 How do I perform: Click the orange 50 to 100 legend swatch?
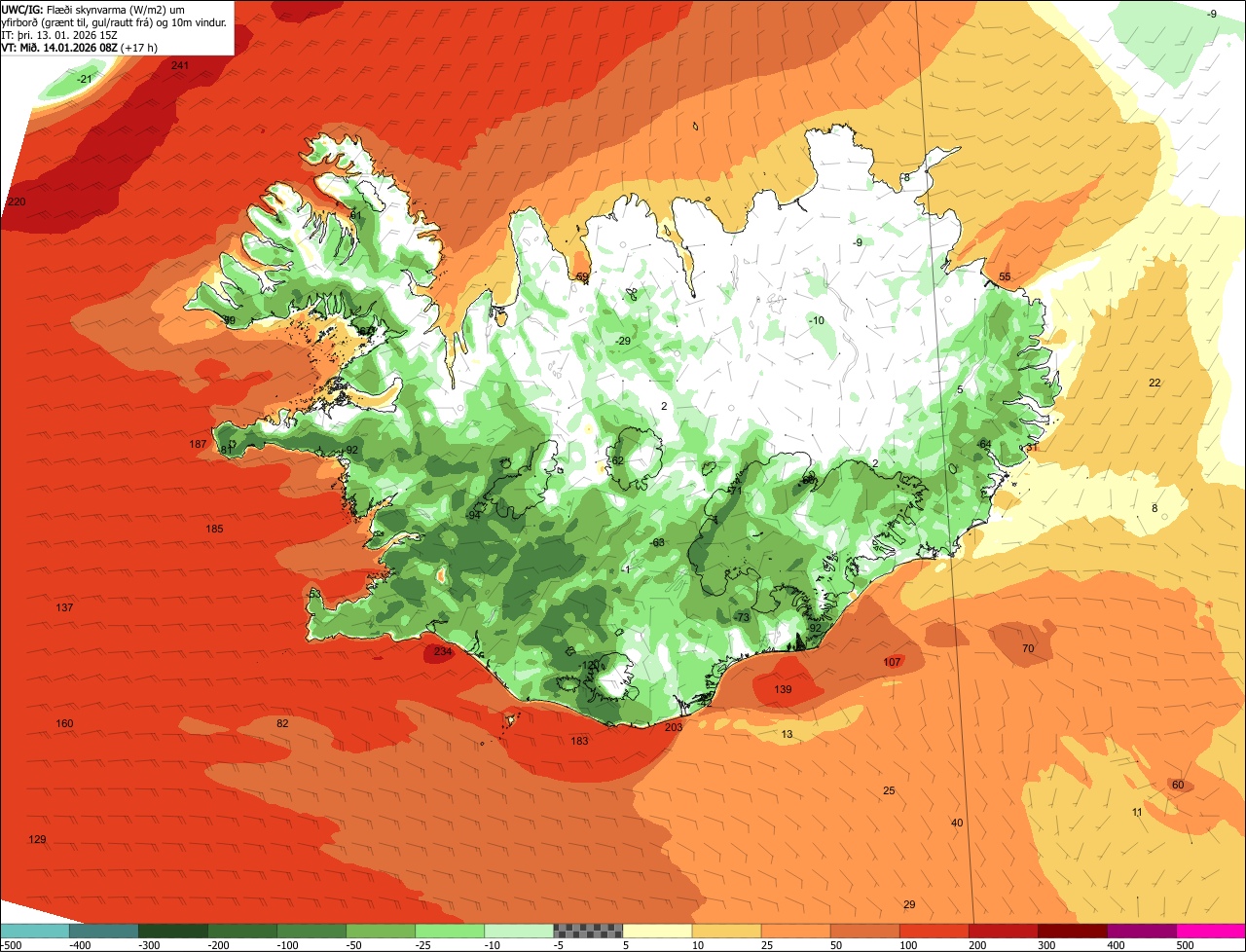[864, 931]
